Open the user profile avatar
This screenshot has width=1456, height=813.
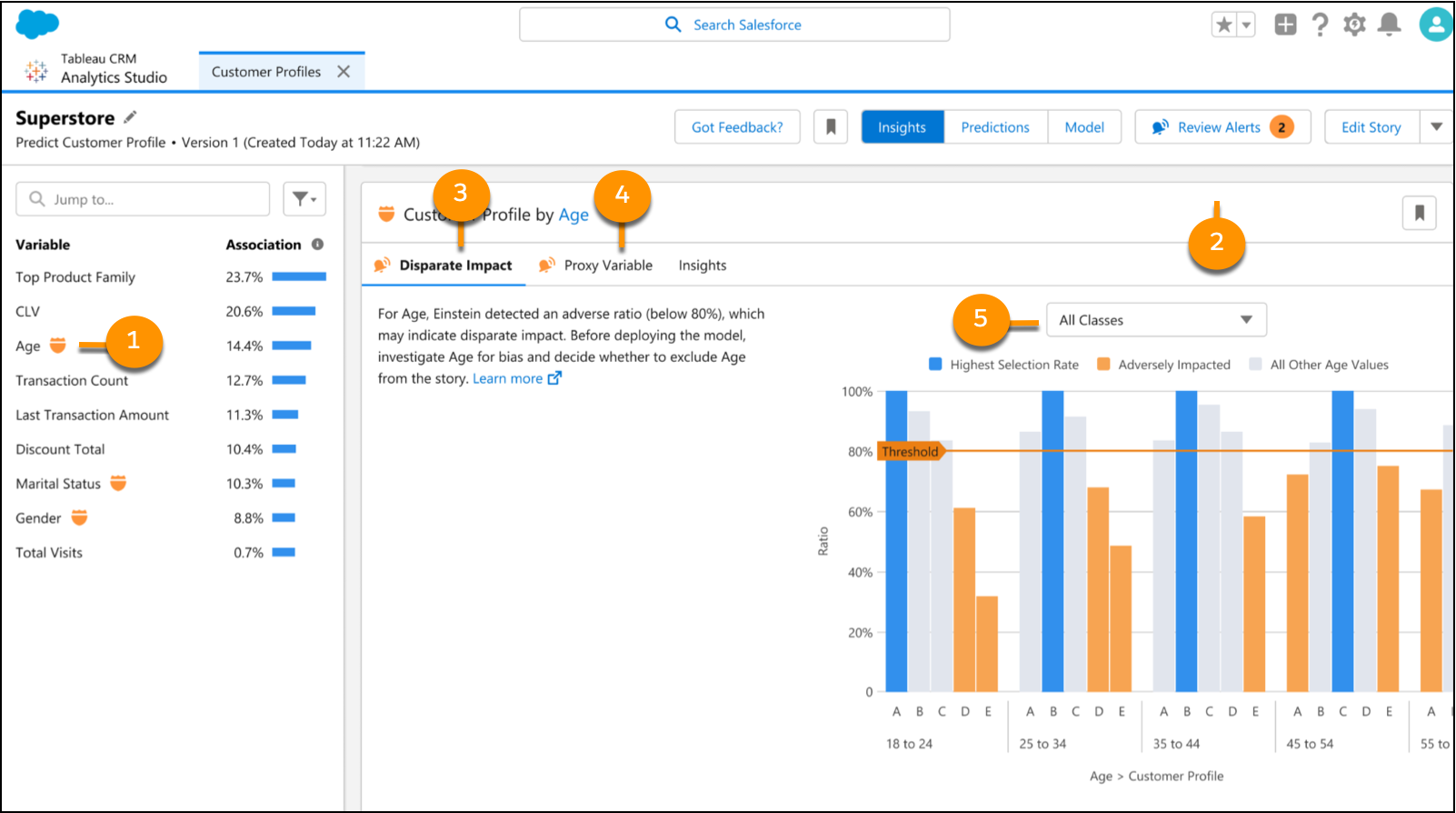1436,25
